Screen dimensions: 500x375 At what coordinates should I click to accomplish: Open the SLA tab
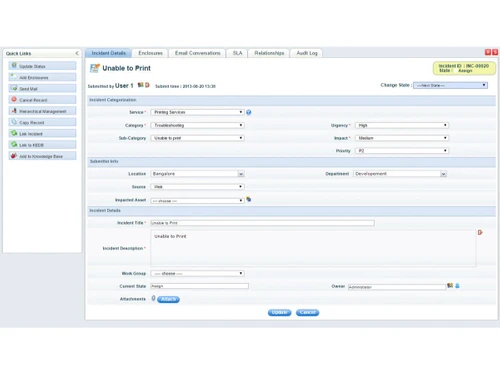point(237,53)
